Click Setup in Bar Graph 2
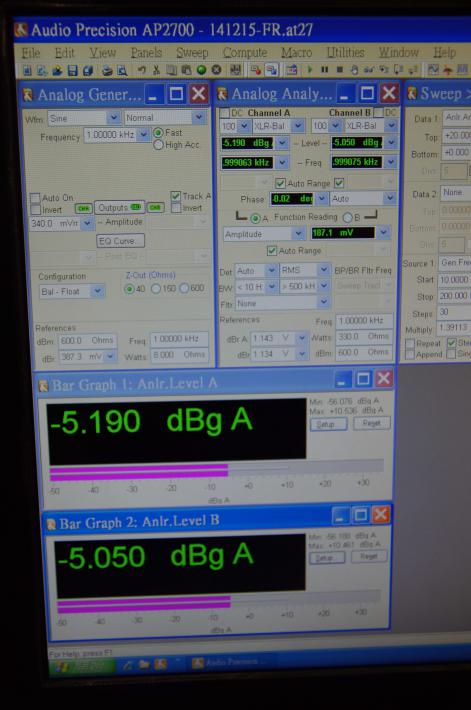Screen dimensions: 471x710 [327, 557]
